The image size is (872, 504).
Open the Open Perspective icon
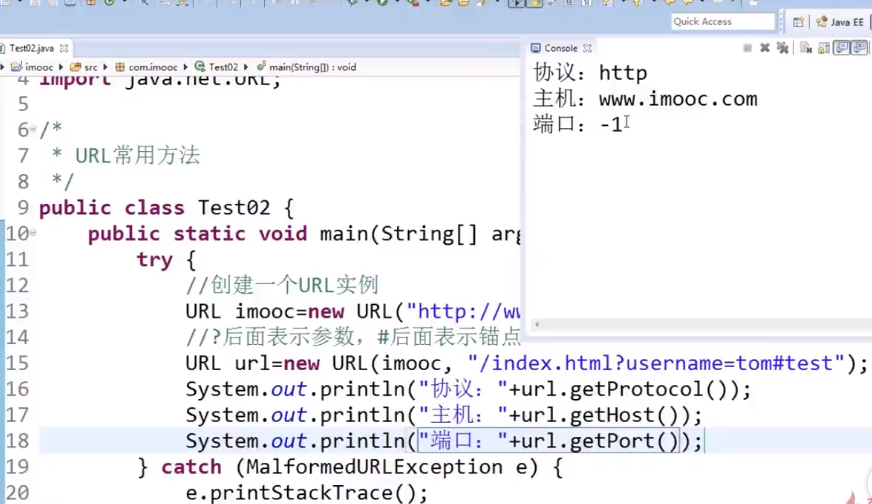click(798, 22)
